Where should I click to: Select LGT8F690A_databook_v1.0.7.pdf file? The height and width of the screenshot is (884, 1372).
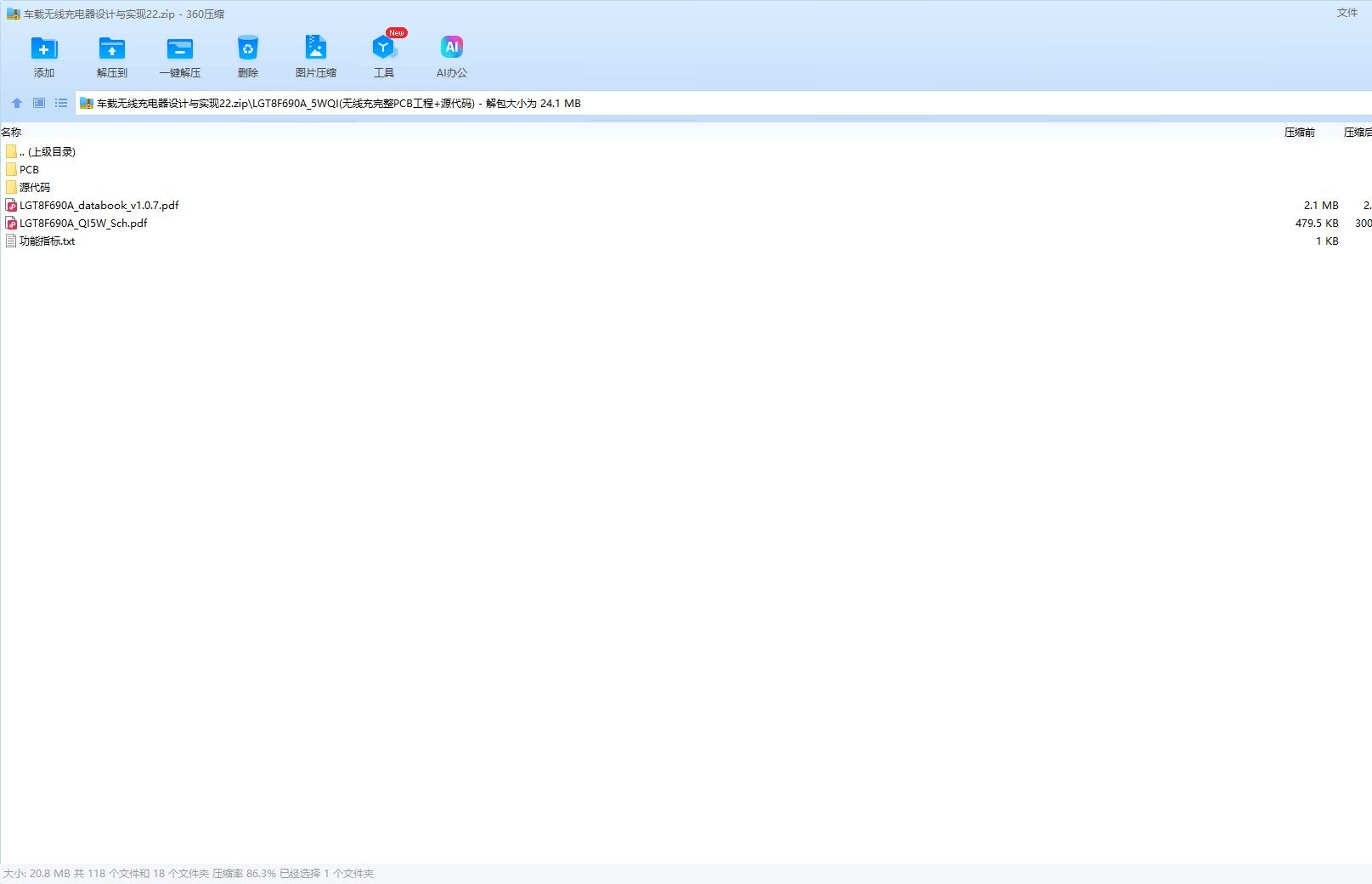99,205
